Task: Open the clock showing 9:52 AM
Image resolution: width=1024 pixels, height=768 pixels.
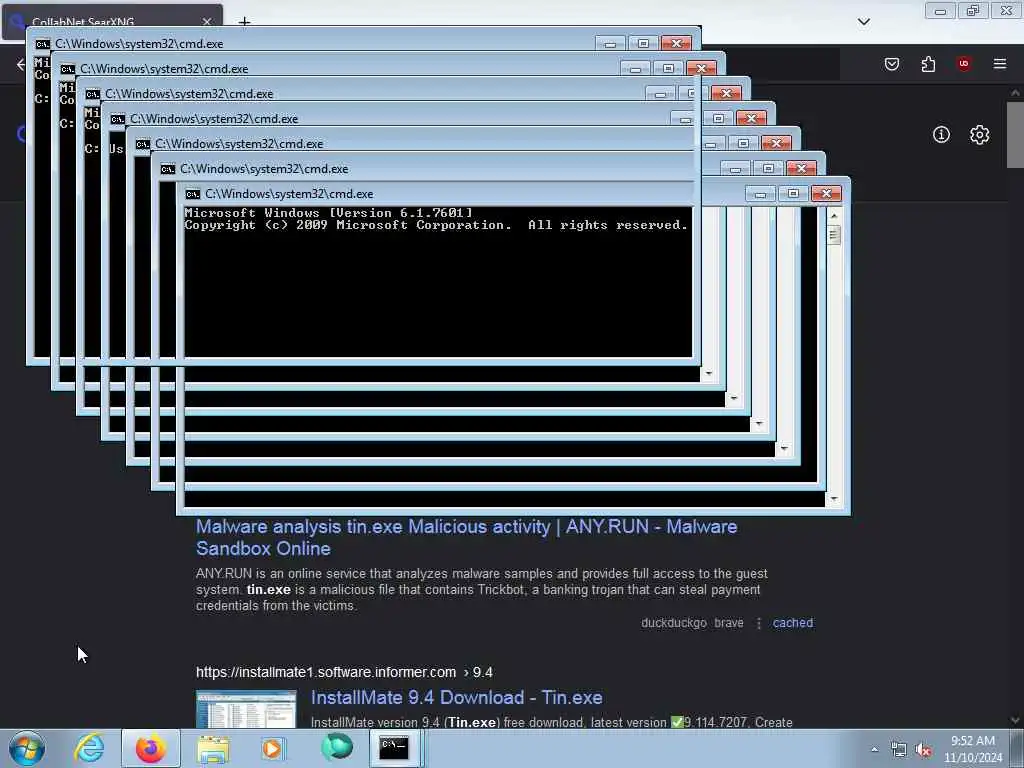Action: coord(973,749)
